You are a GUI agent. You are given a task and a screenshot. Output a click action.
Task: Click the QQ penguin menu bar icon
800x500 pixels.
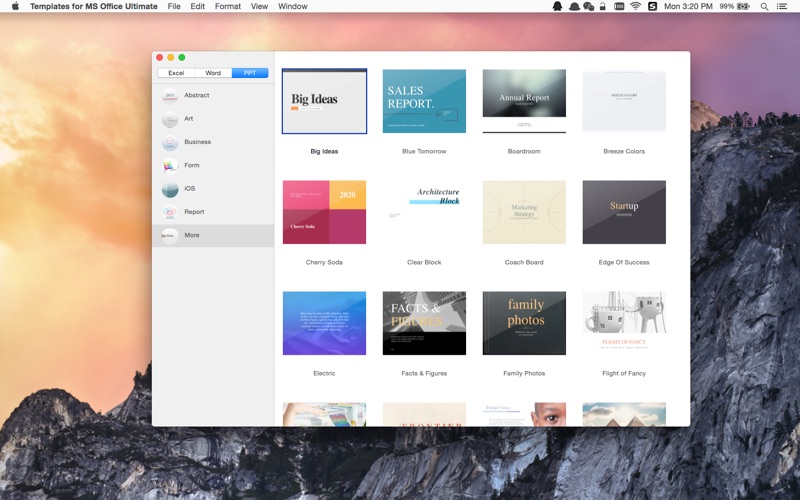pos(558,6)
